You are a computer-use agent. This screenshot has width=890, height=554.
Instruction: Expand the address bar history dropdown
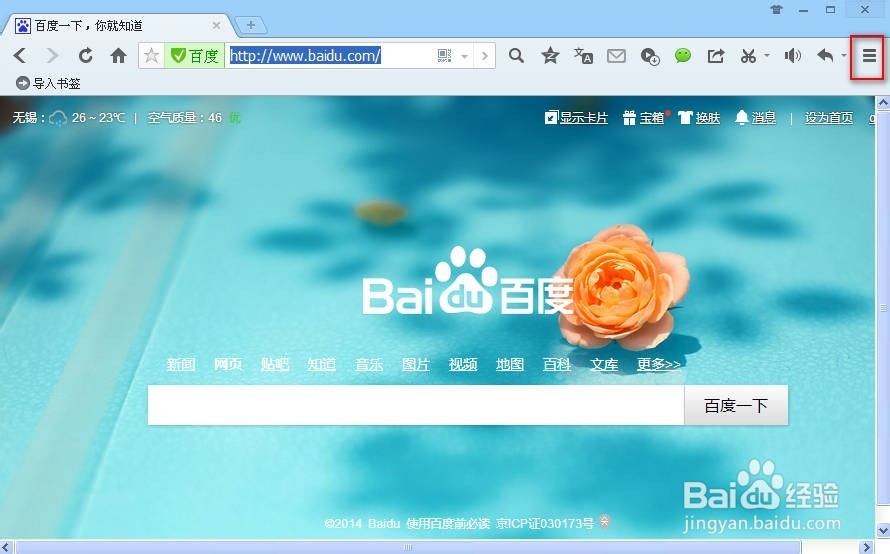click(x=464, y=56)
